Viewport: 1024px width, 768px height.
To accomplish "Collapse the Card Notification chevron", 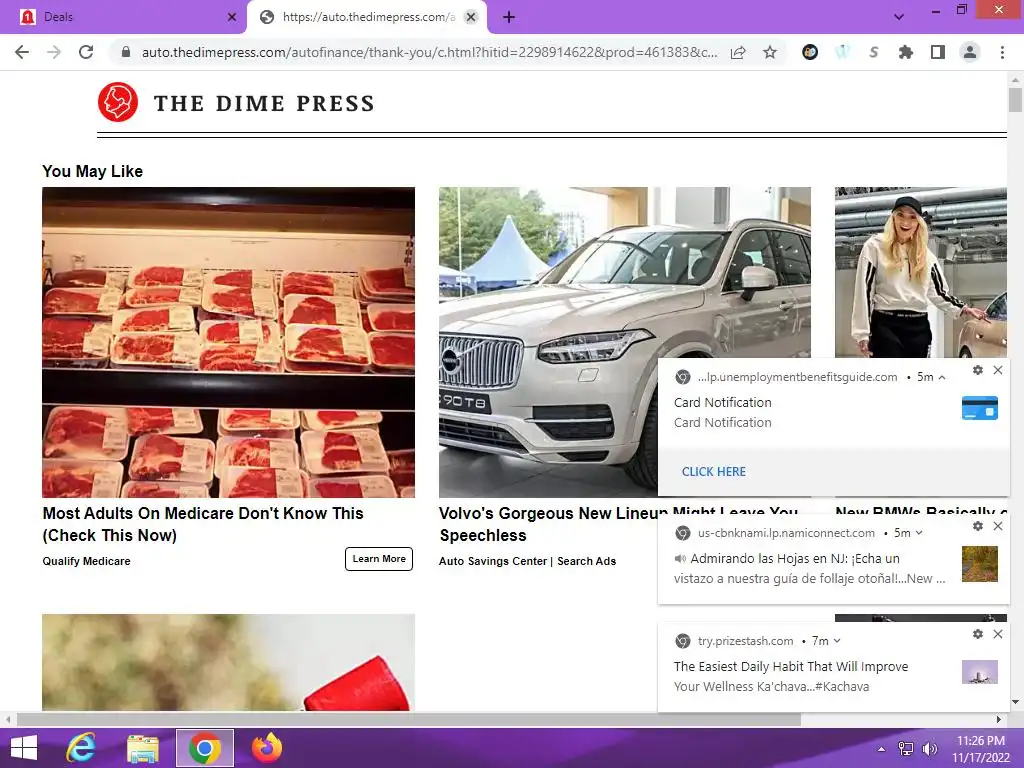I will tap(942, 377).
